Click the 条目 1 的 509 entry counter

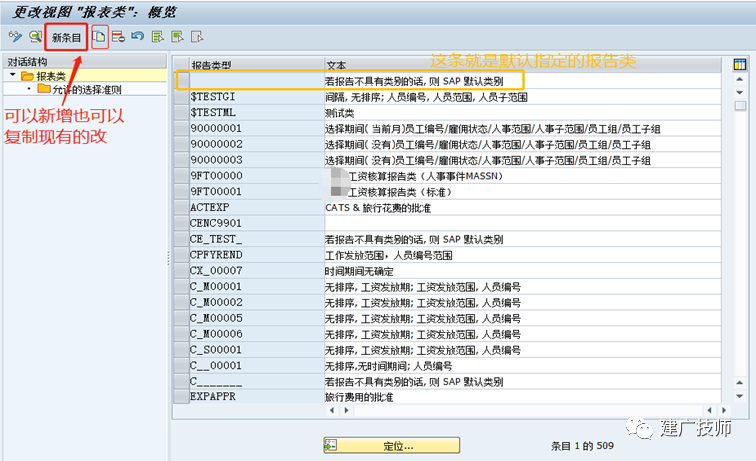coord(582,446)
